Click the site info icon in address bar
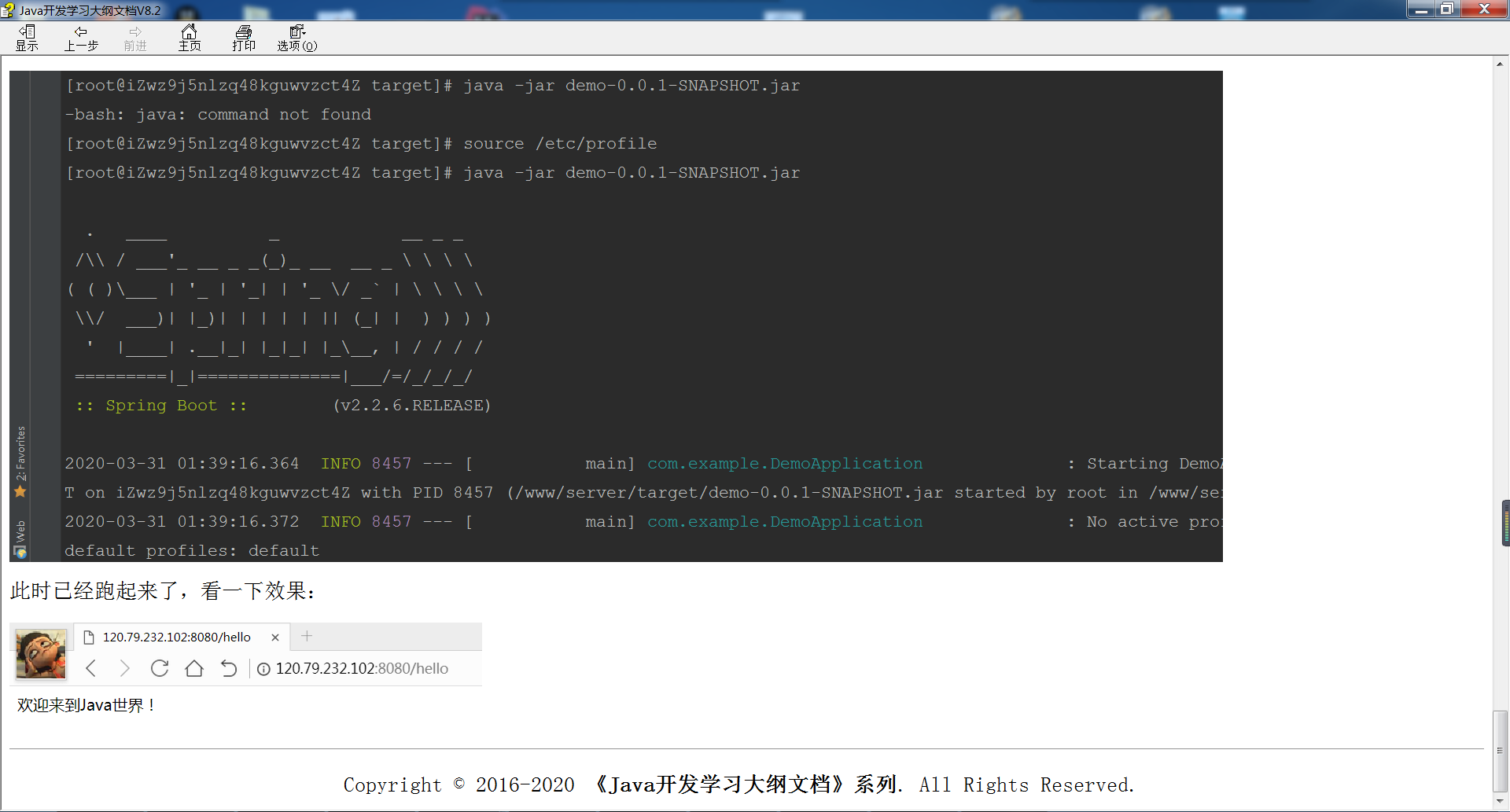This screenshot has width=1510, height=812. pyautogui.click(x=264, y=669)
